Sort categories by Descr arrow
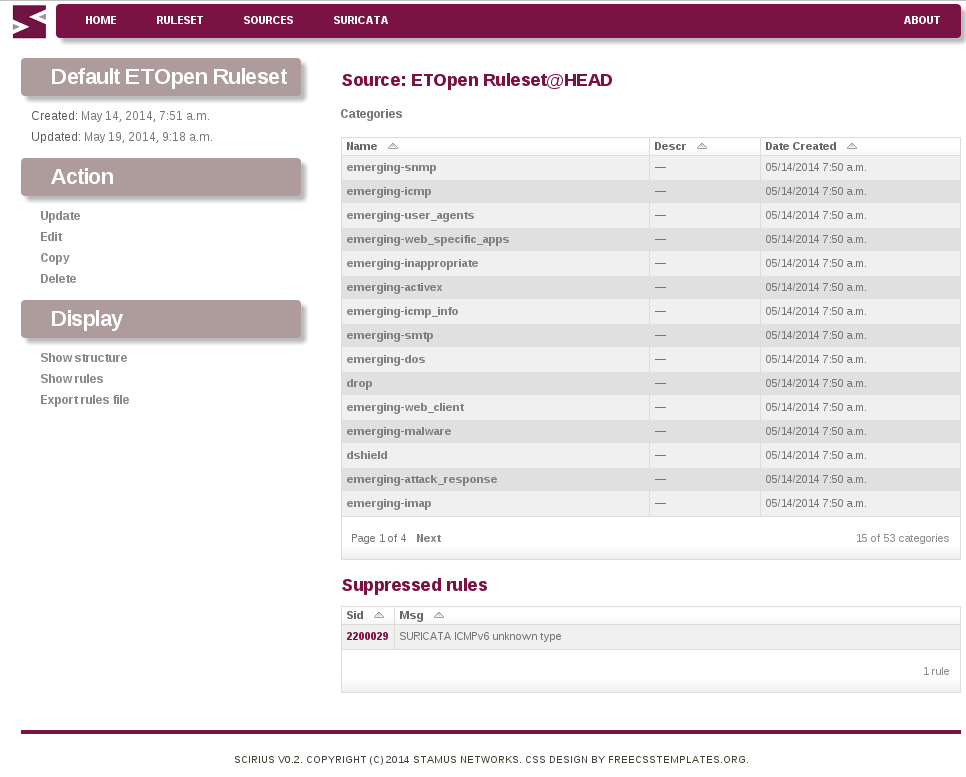The height and width of the screenshot is (777, 966). [x=702, y=146]
